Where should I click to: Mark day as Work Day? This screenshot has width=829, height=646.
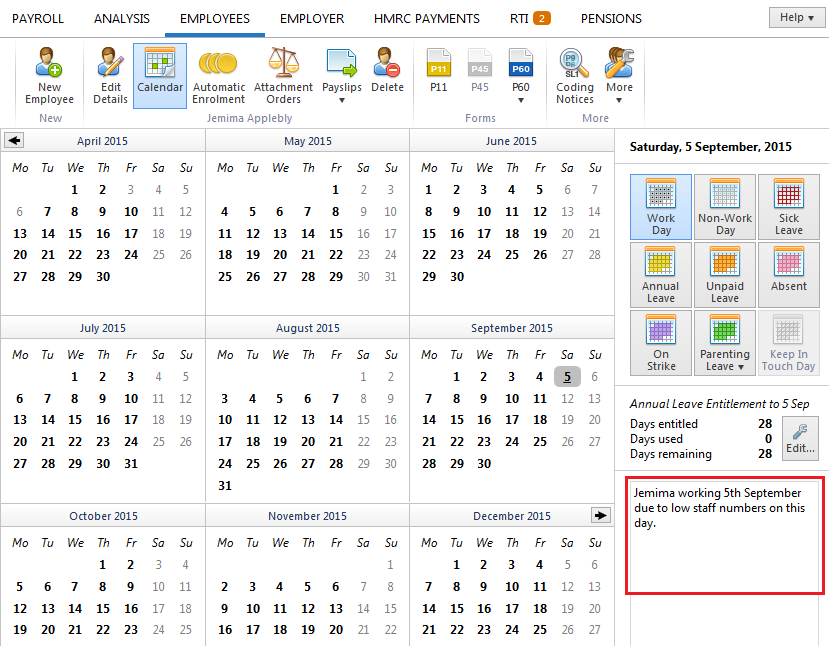click(x=661, y=207)
